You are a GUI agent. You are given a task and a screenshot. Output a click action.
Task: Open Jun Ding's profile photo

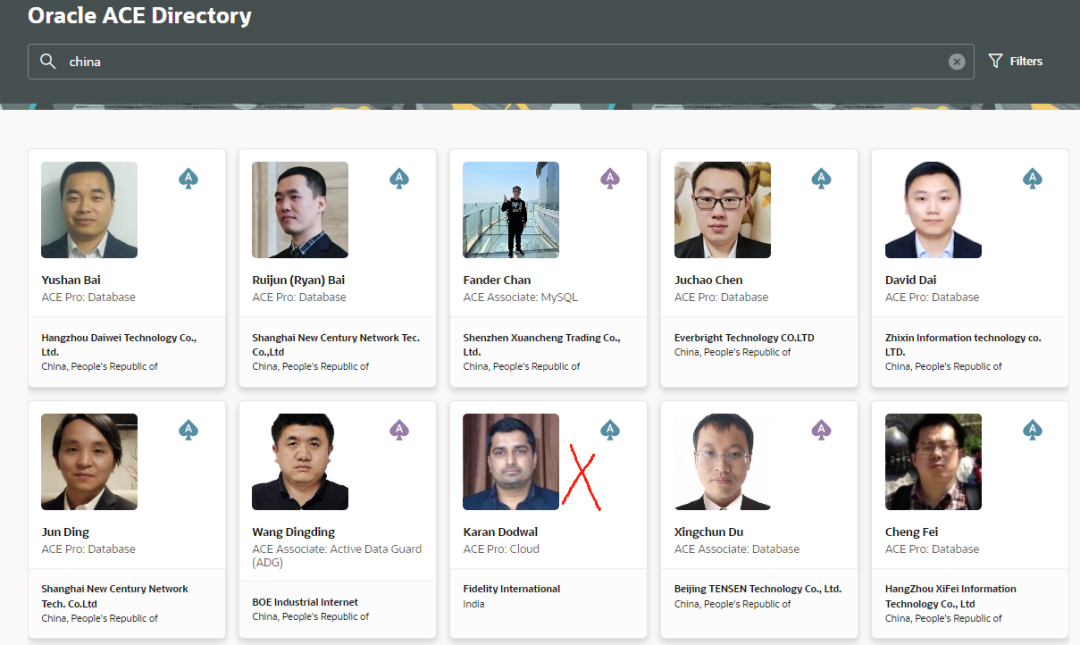click(x=89, y=462)
